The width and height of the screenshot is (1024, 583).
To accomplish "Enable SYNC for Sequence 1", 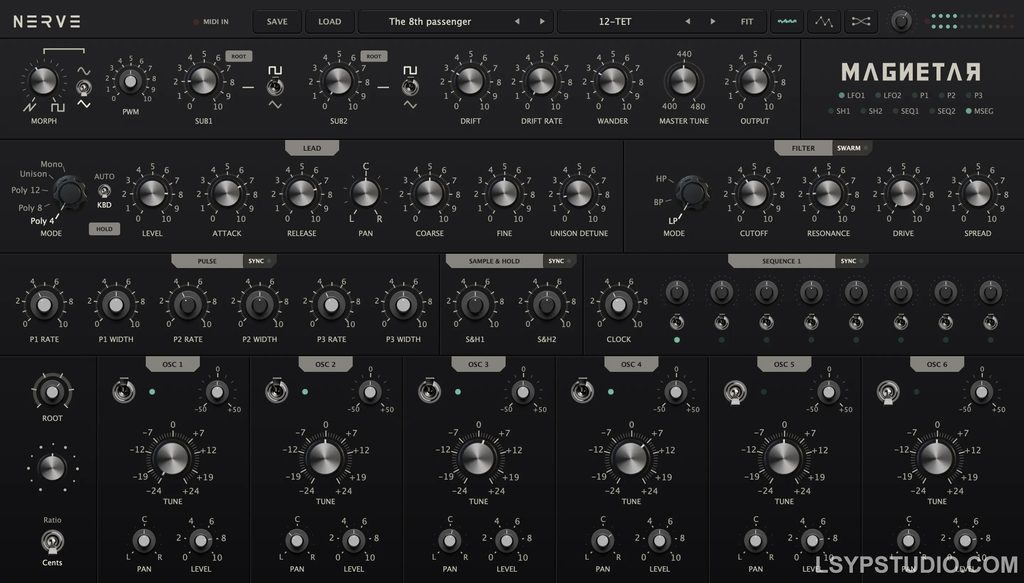I will click(x=852, y=261).
